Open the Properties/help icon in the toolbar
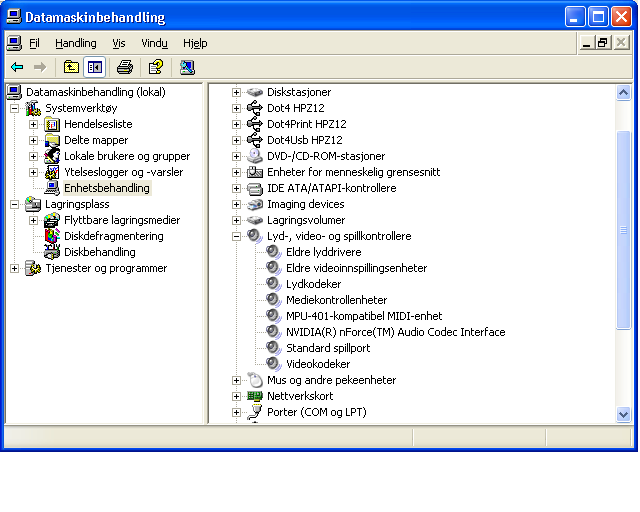Viewport: 640px width, 512px height. click(x=155, y=67)
